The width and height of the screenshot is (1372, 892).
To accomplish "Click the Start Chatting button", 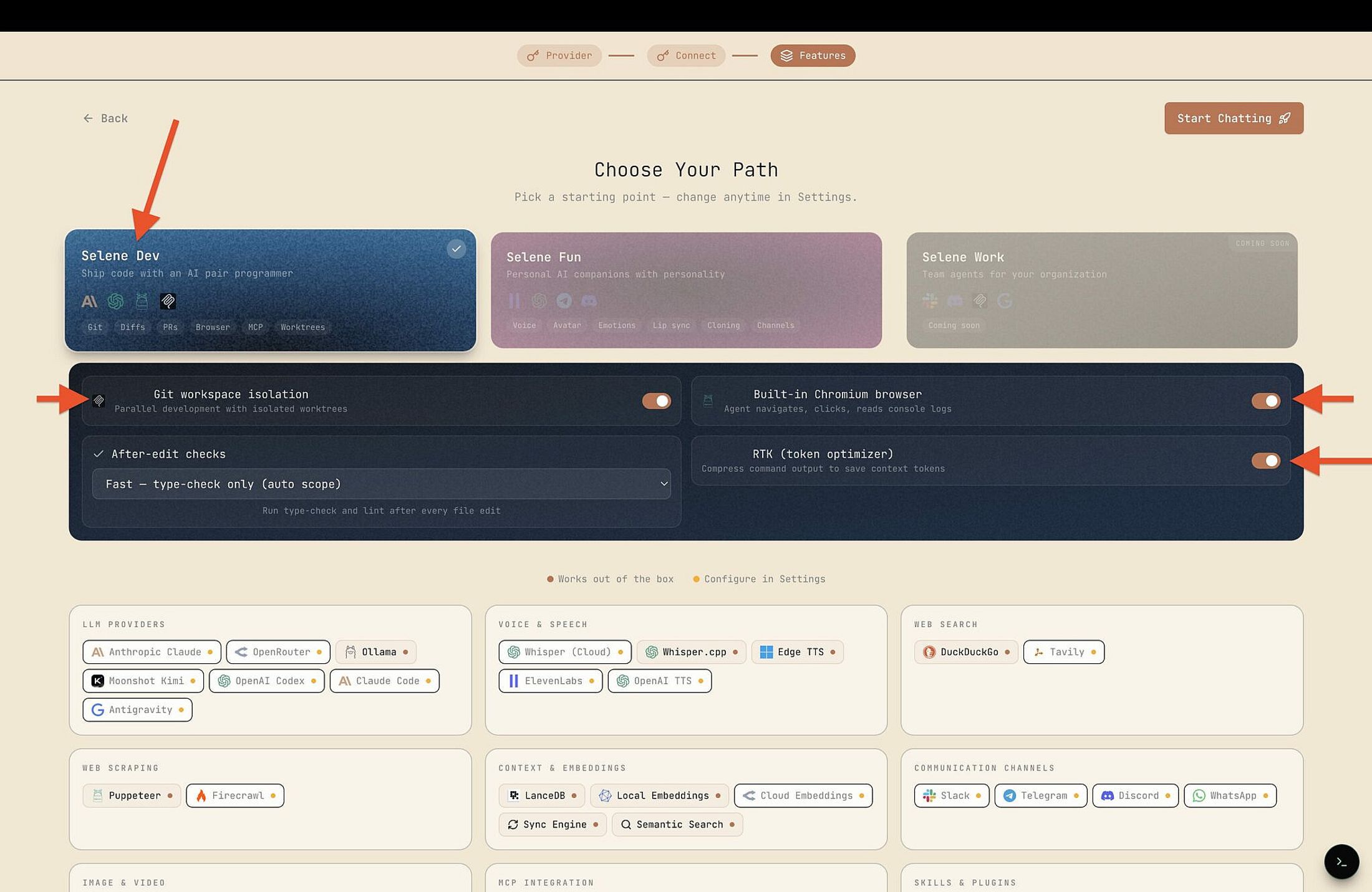I will [x=1234, y=118].
